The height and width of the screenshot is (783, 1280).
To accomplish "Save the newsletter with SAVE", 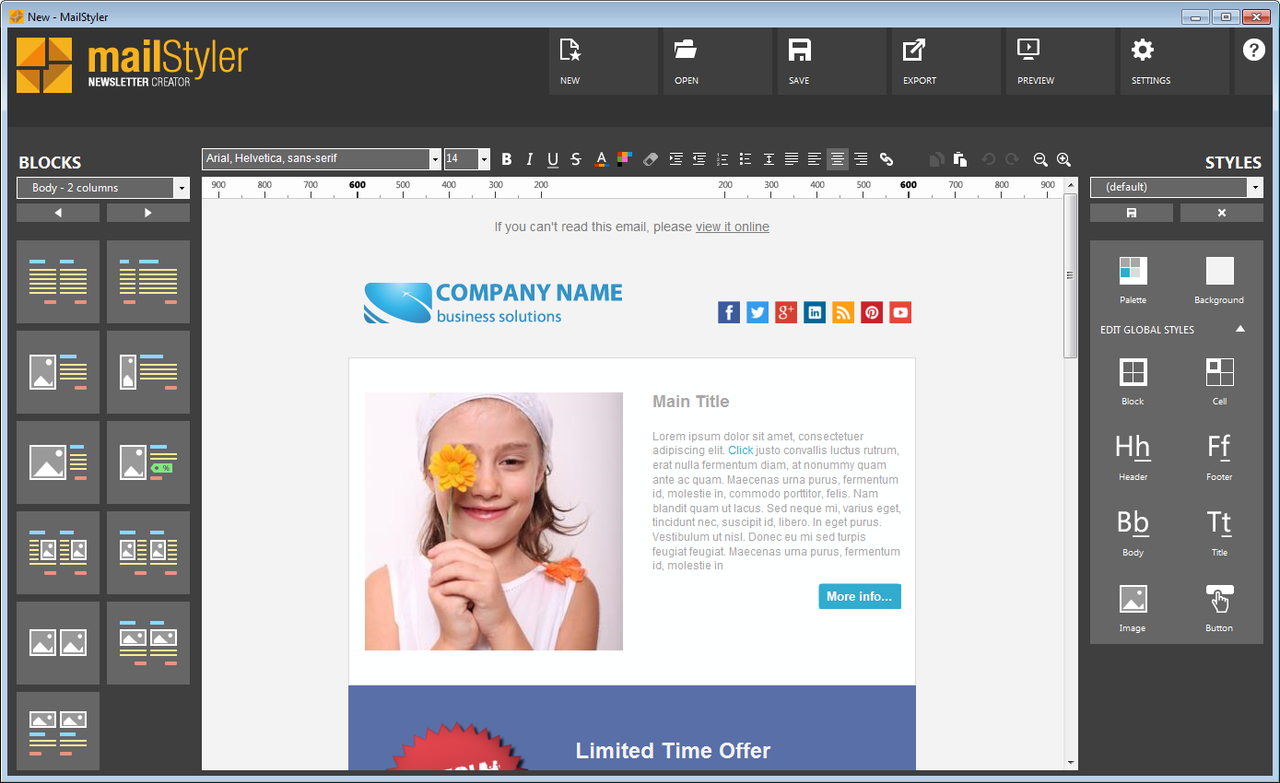I will coord(832,62).
